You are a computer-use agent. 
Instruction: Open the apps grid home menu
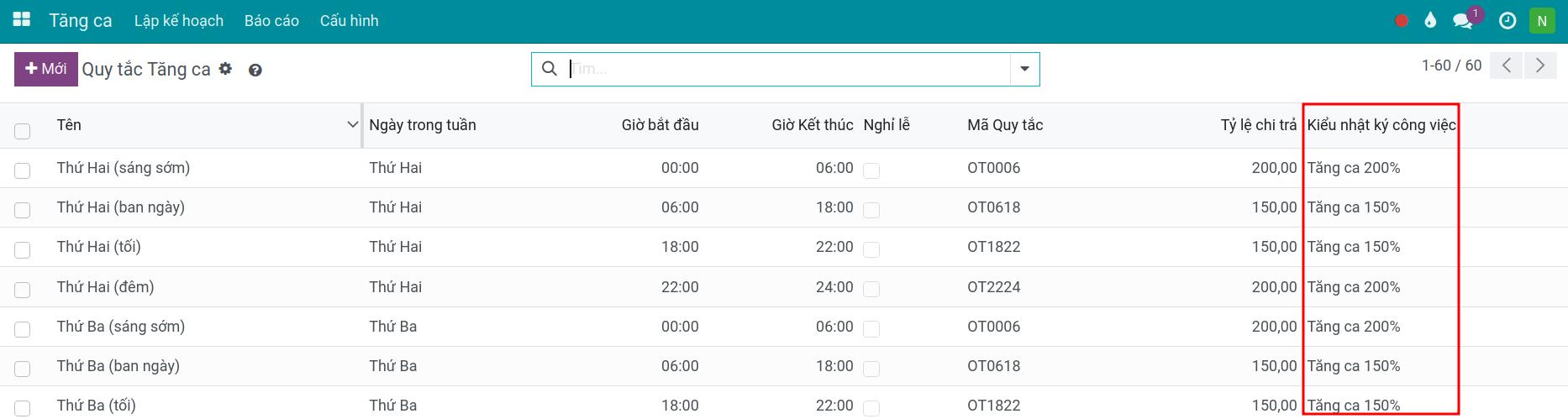pyautogui.click(x=22, y=19)
